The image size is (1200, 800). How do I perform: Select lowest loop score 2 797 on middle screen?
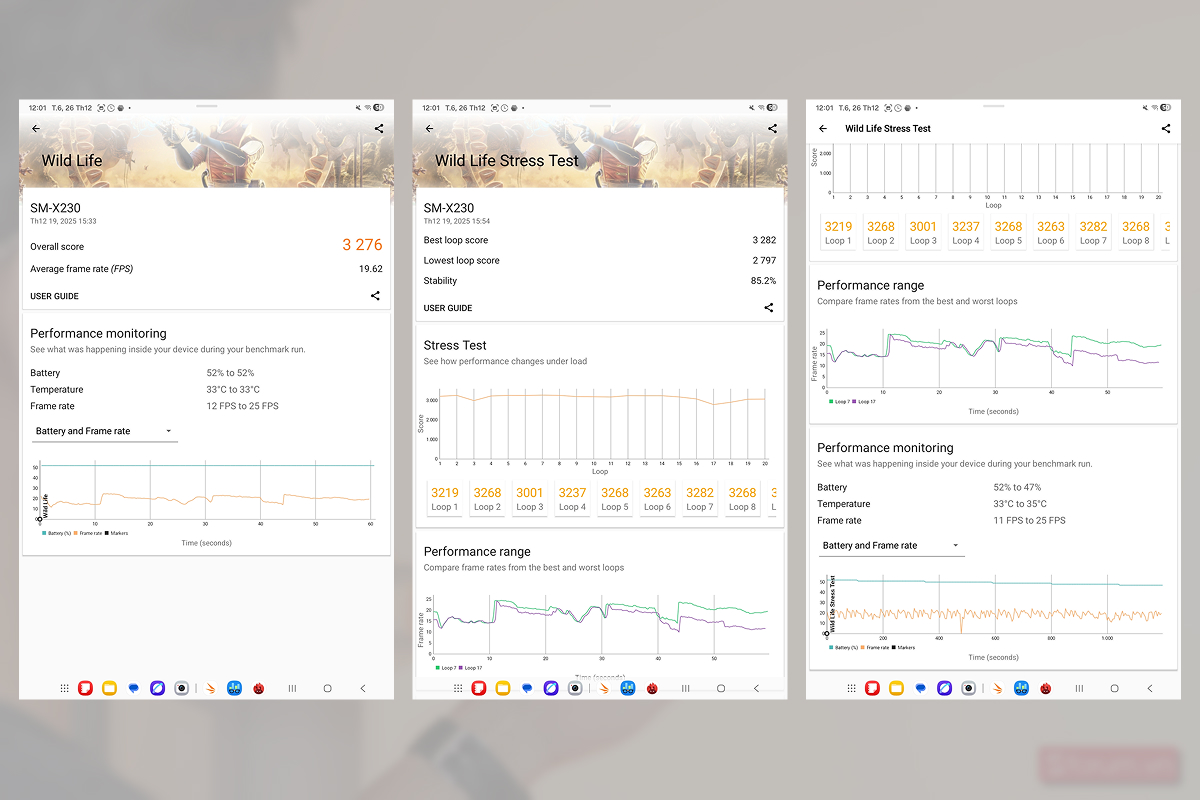764,260
